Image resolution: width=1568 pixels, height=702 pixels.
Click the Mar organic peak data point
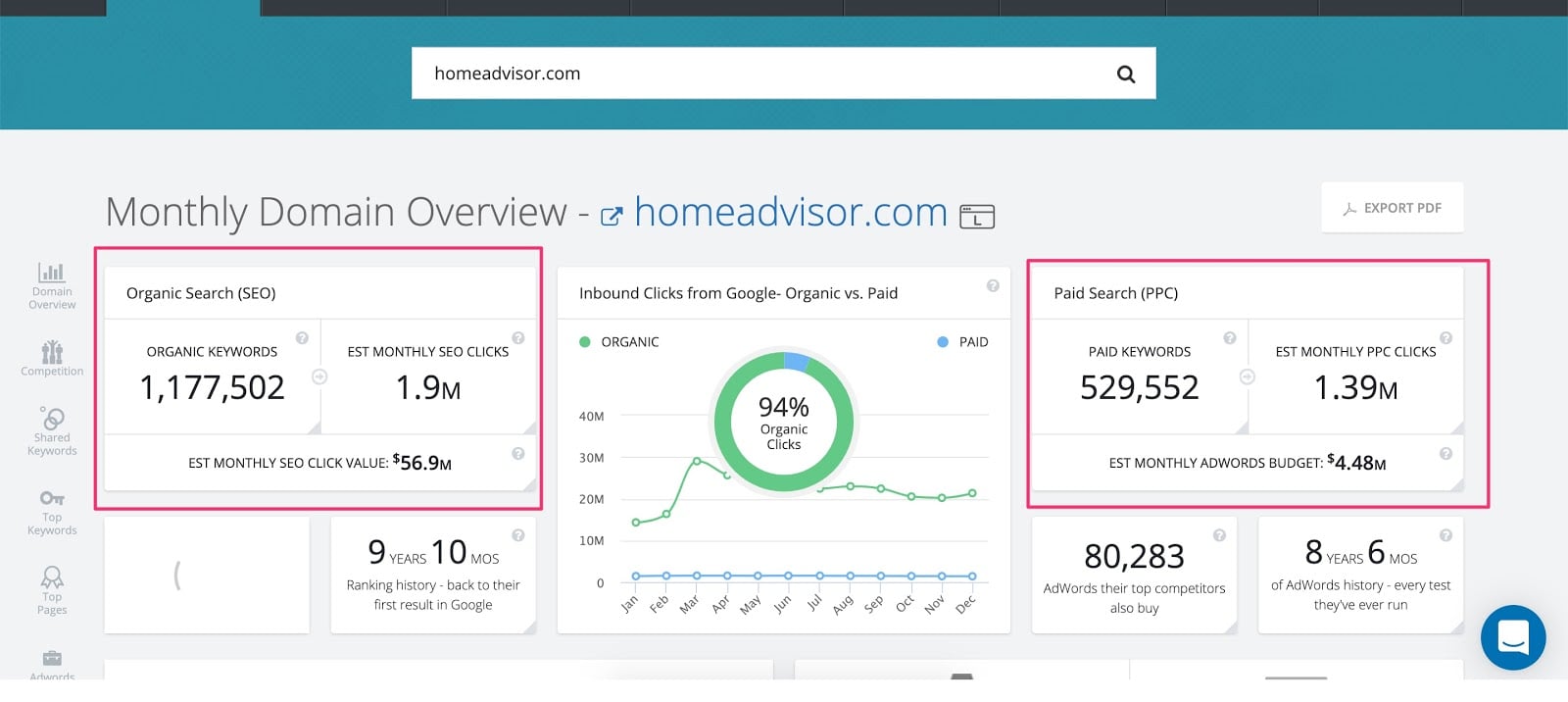697,461
